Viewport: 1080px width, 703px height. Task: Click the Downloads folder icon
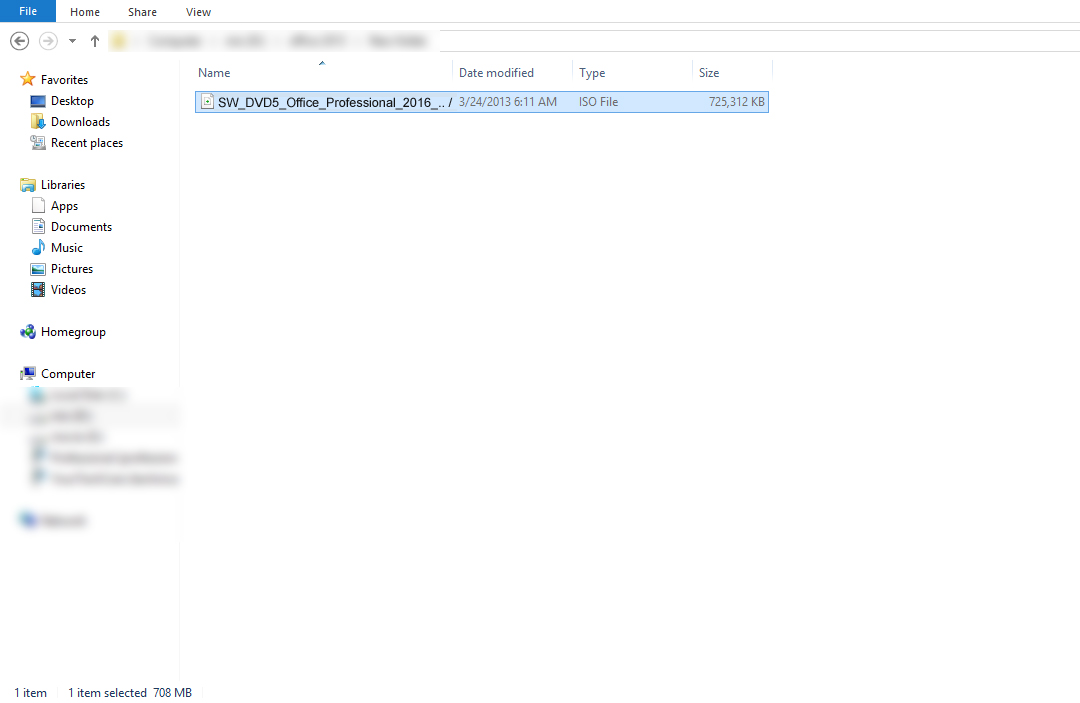(x=38, y=122)
